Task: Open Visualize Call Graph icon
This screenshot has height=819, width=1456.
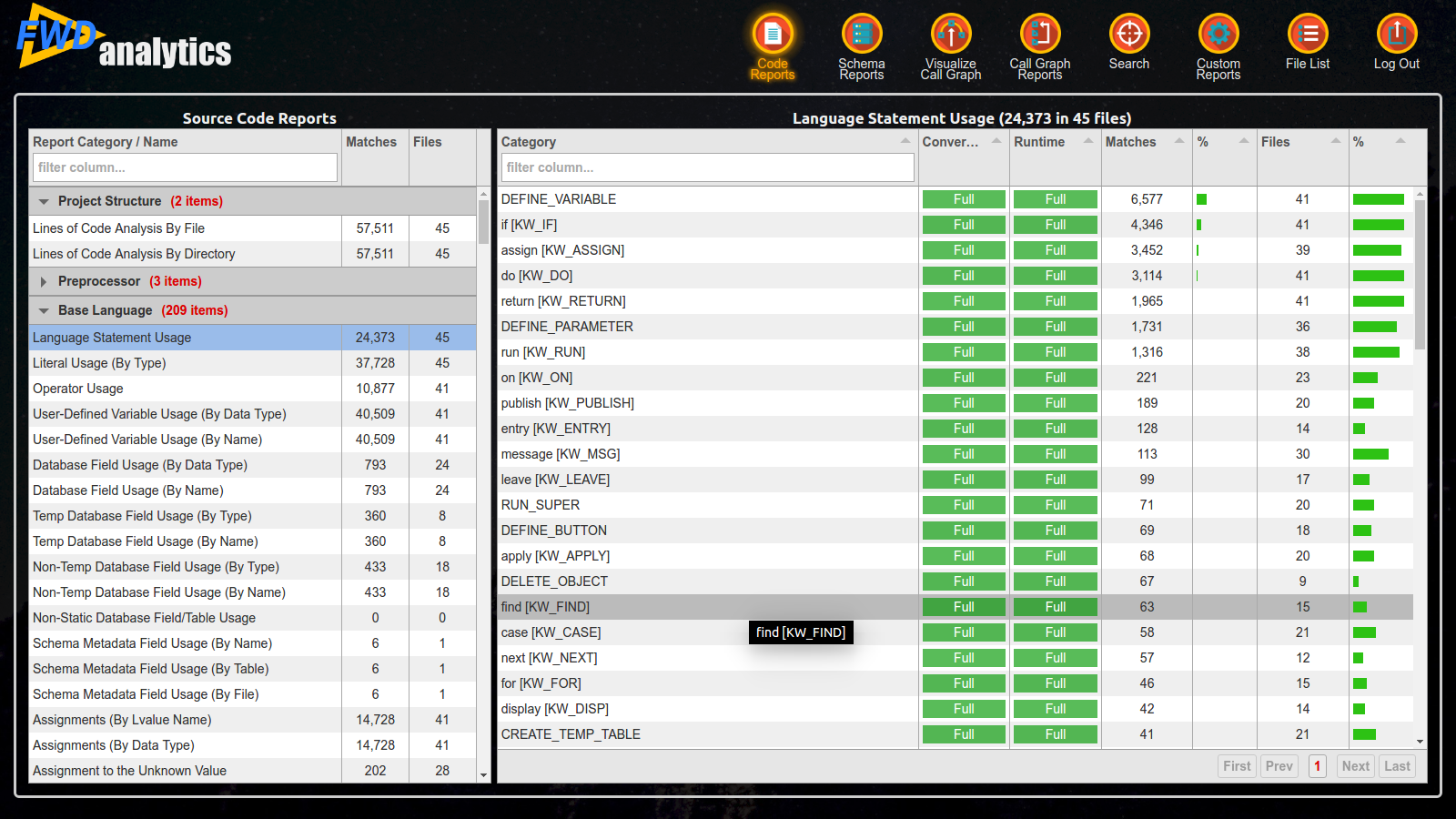Action: point(951,34)
